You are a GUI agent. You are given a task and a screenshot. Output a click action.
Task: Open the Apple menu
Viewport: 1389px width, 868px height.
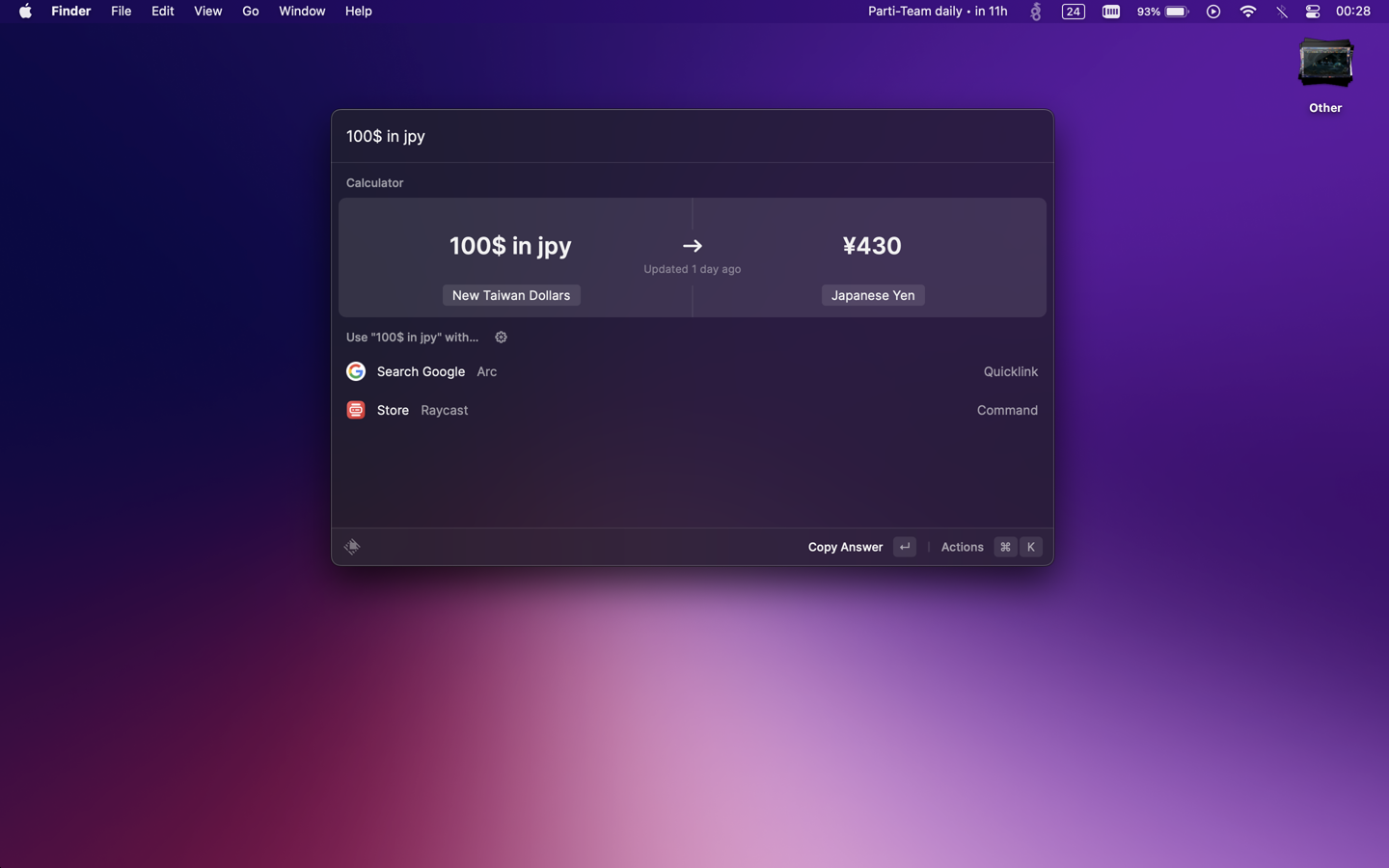coord(25,12)
